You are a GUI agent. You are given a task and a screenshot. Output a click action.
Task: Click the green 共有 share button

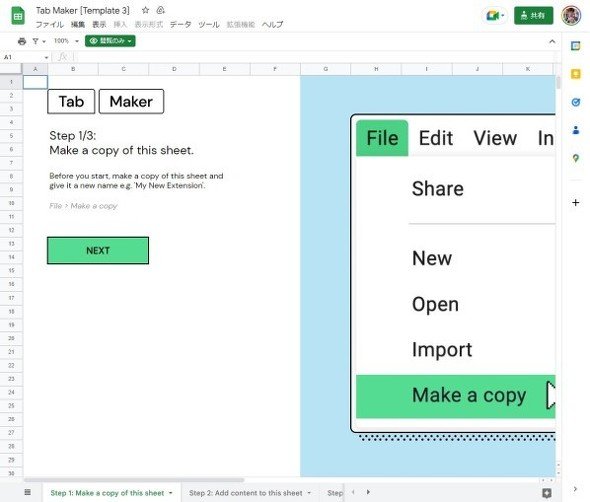pyautogui.click(x=533, y=16)
